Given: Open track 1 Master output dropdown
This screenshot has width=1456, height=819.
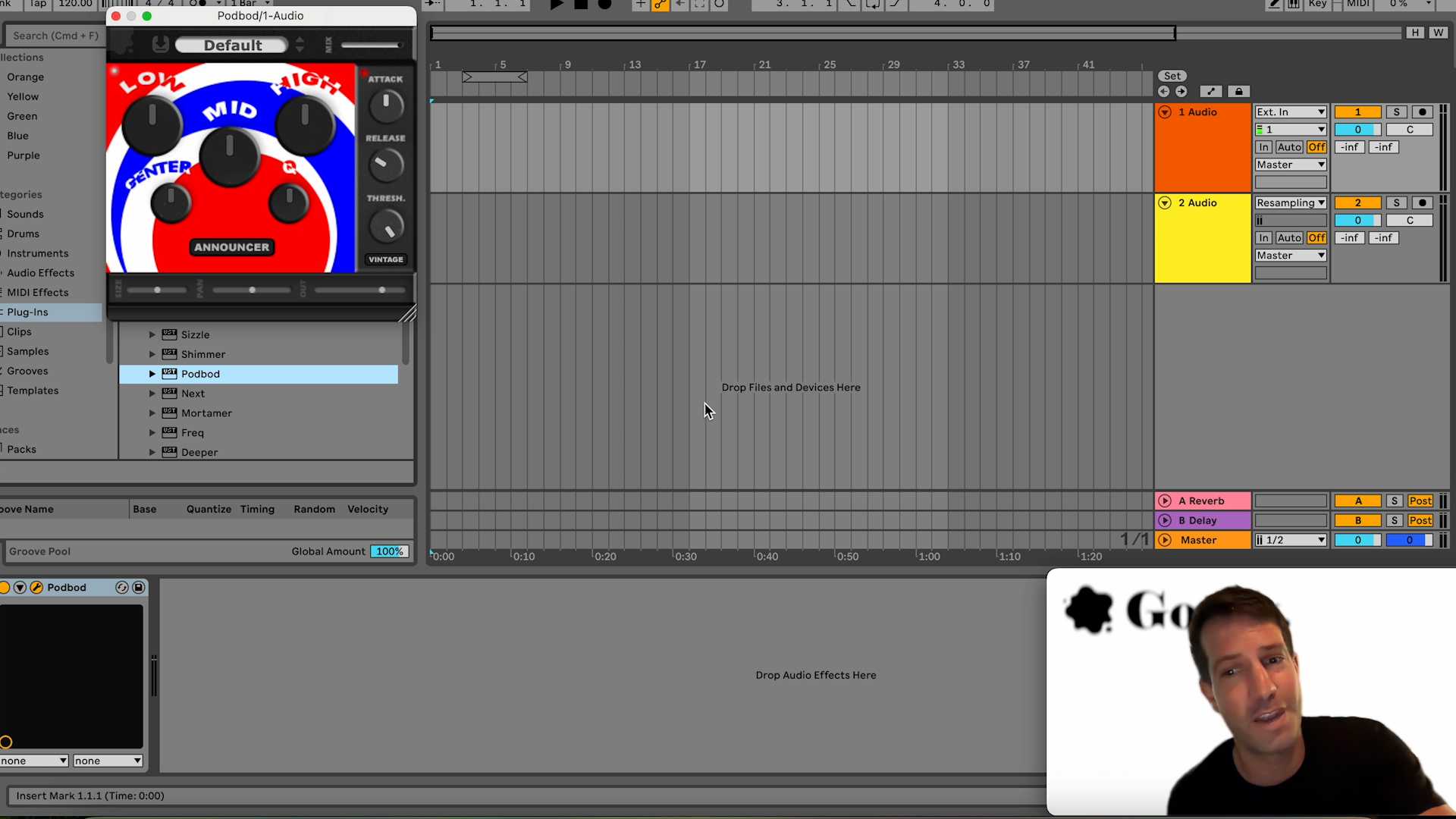Looking at the screenshot, I should click(x=1291, y=165).
